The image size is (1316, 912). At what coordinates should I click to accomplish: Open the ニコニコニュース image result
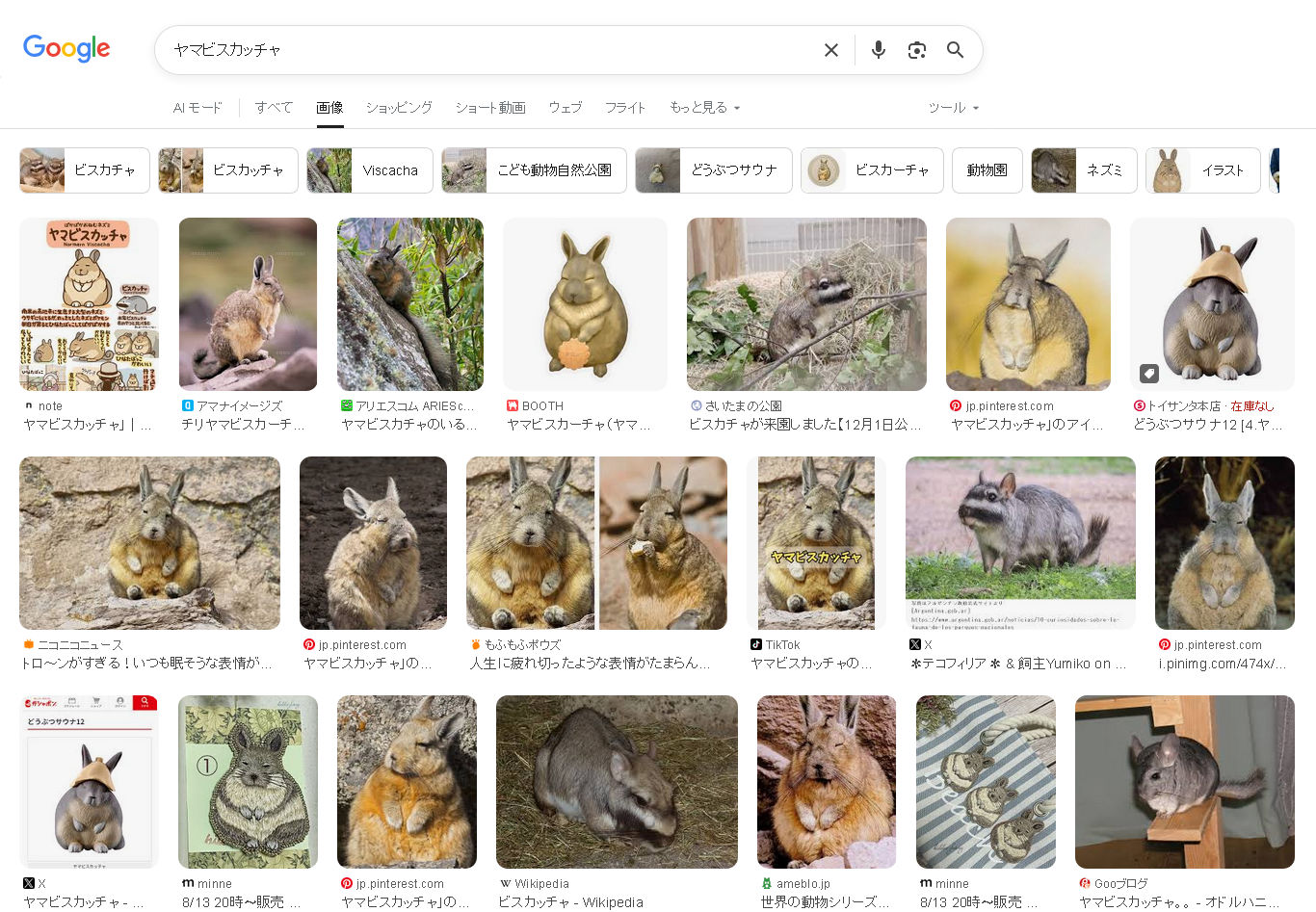click(149, 543)
